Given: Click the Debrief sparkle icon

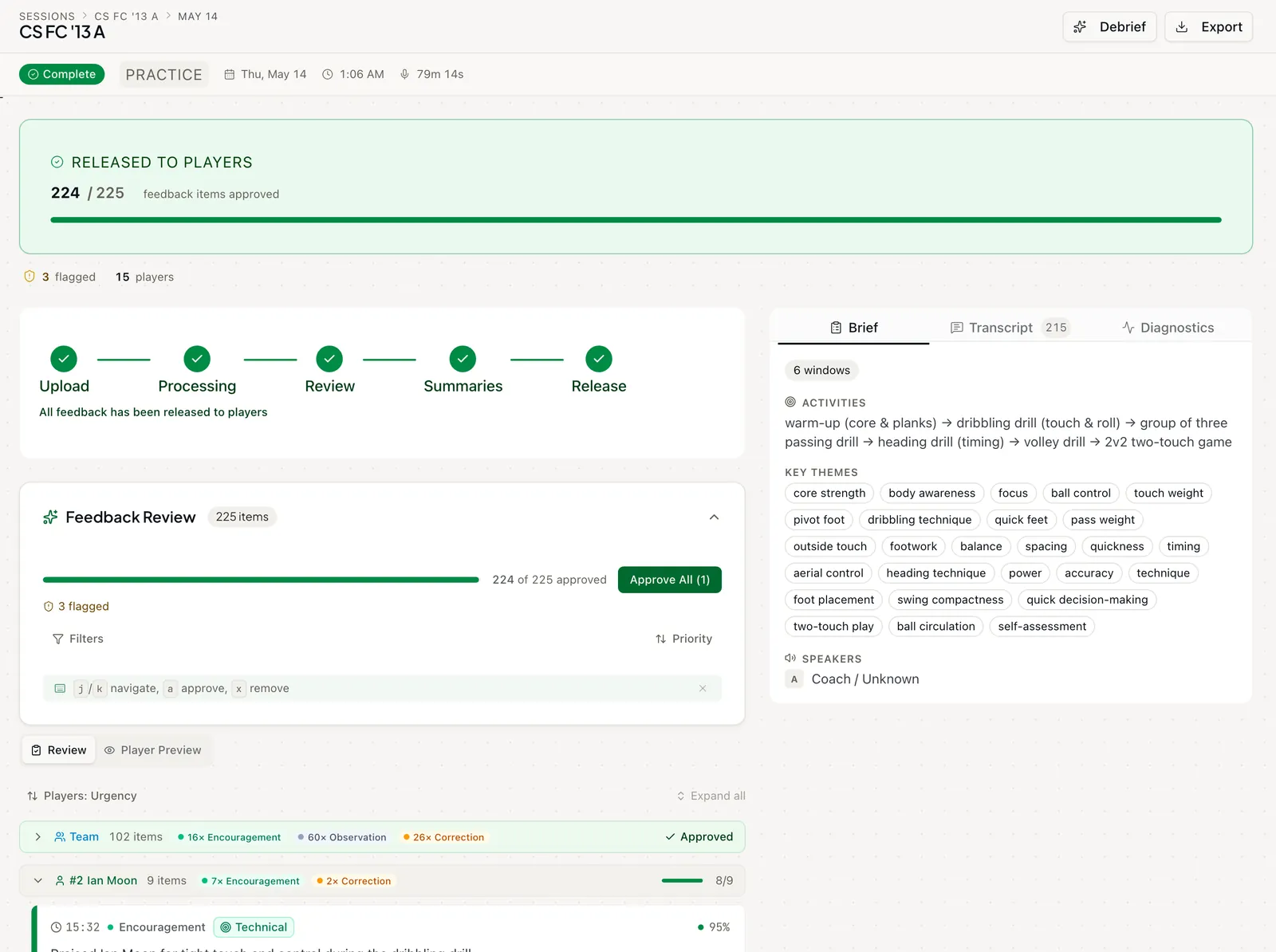Looking at the screenshot, I should tap(1080, 27).
